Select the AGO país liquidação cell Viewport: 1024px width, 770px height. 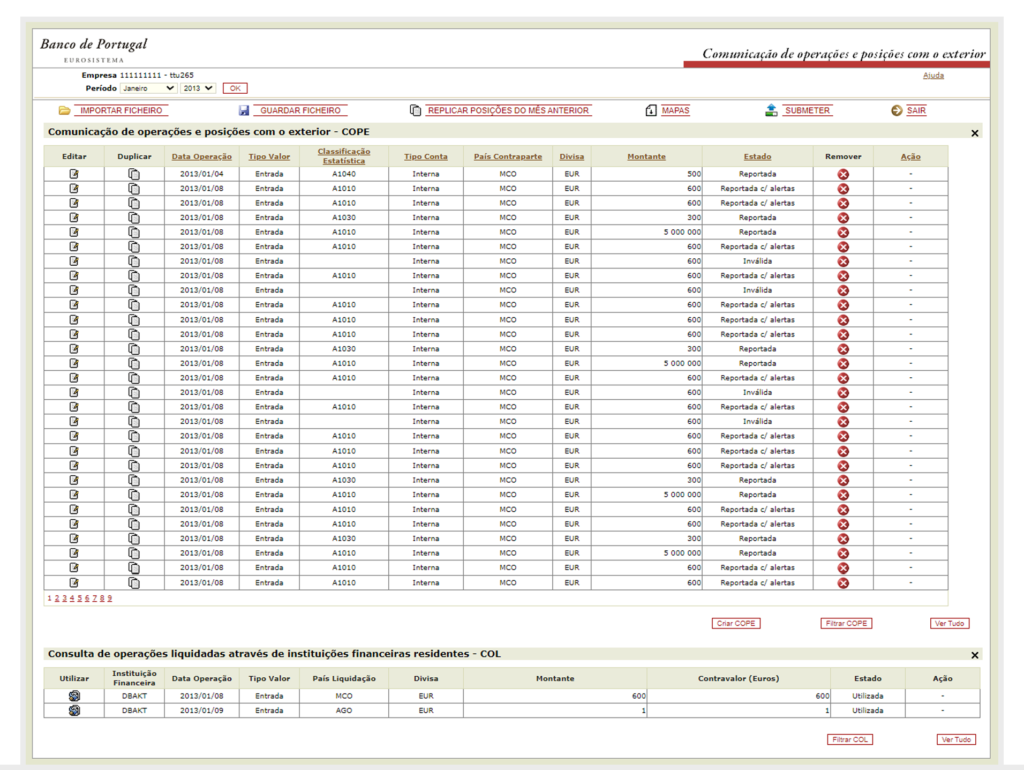click(x=344, y=711)
